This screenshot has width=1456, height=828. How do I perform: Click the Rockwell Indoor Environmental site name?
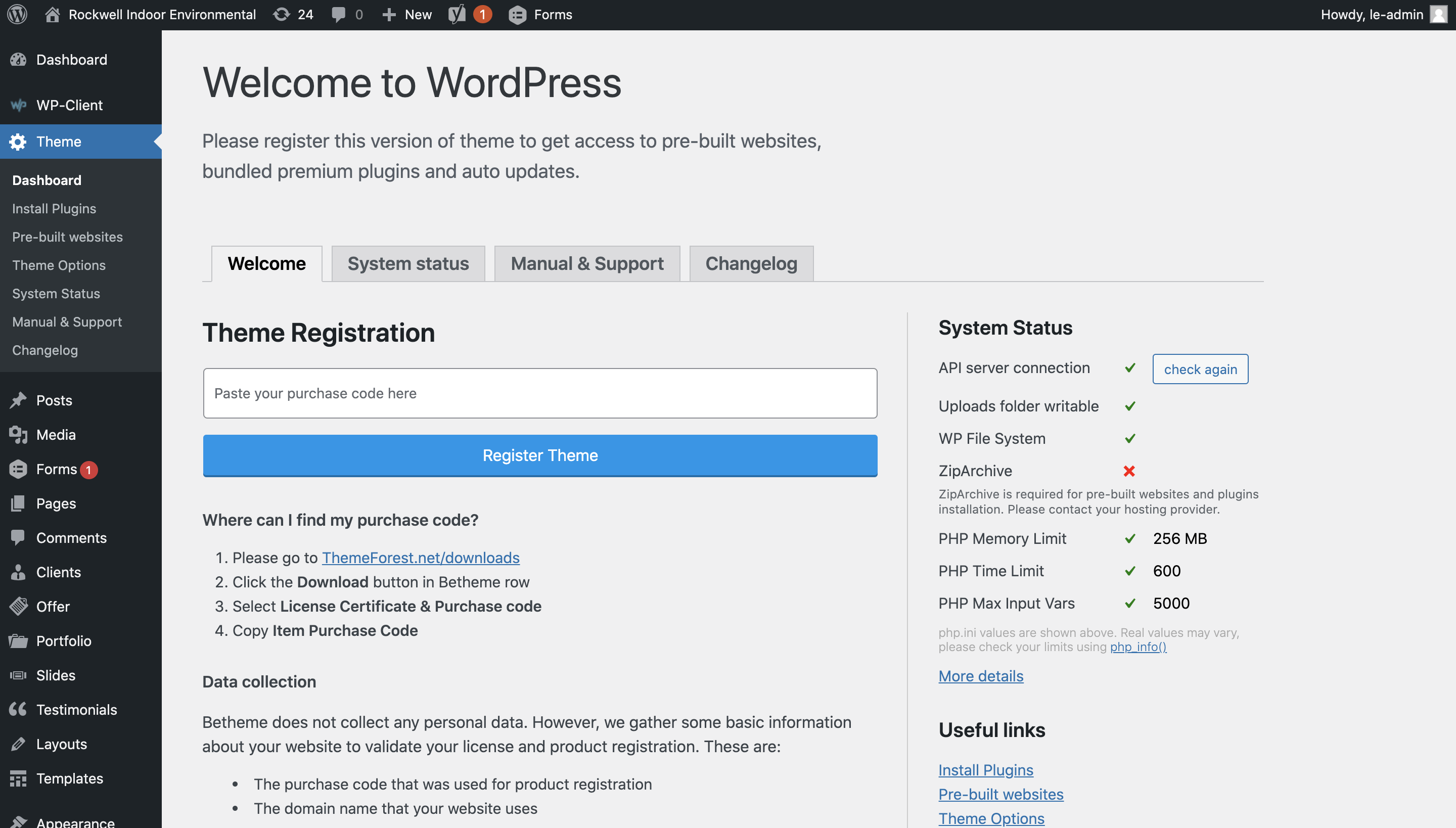tap(162, 15)
